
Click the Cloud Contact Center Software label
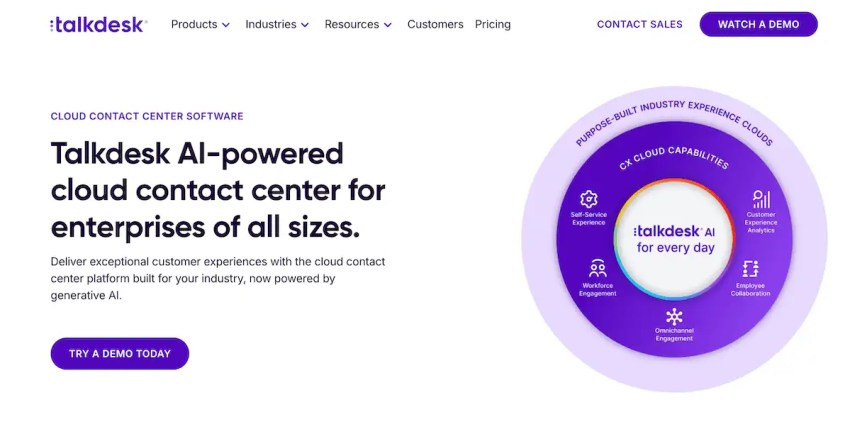click(147, 116)
